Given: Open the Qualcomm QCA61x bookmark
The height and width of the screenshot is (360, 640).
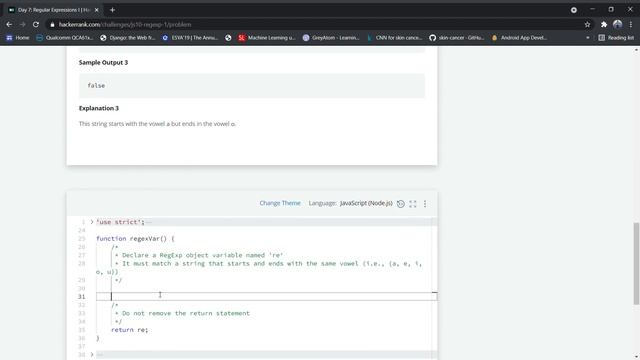Looking at the screenshot, I should point(64,38).
